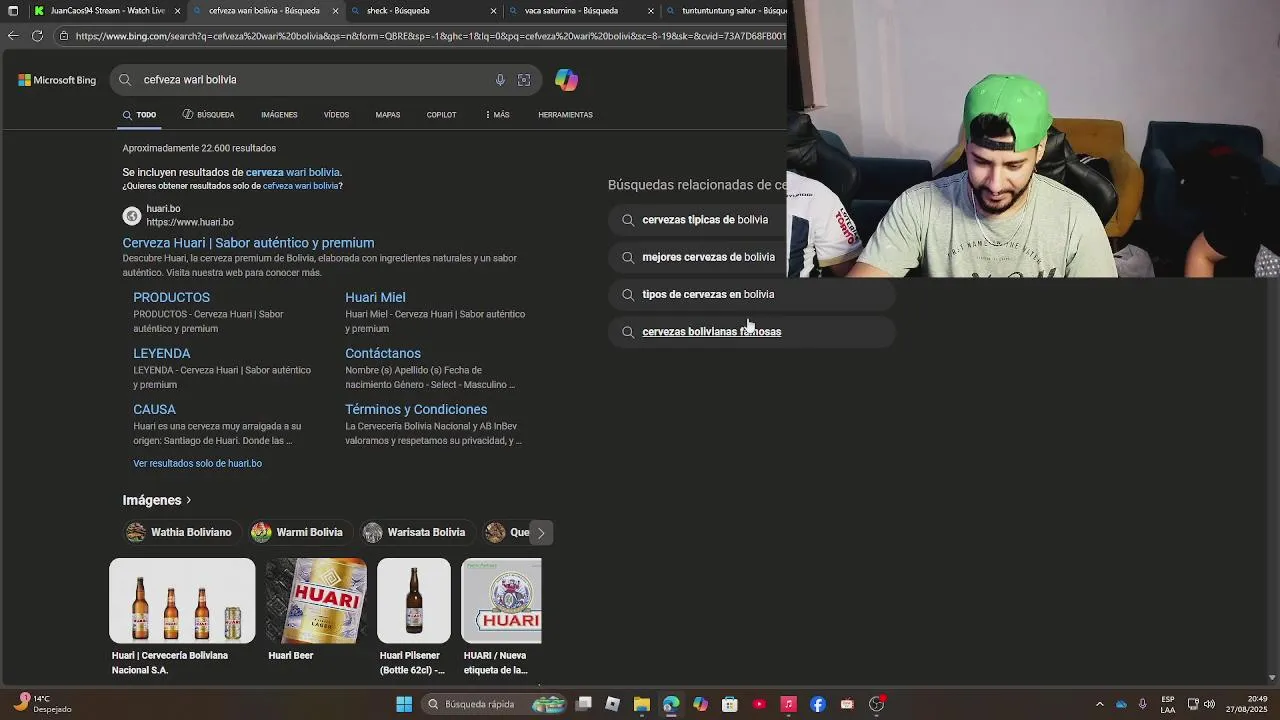
Task: Open the Copilot colorful logo next to search box
Action: point(566,80)
